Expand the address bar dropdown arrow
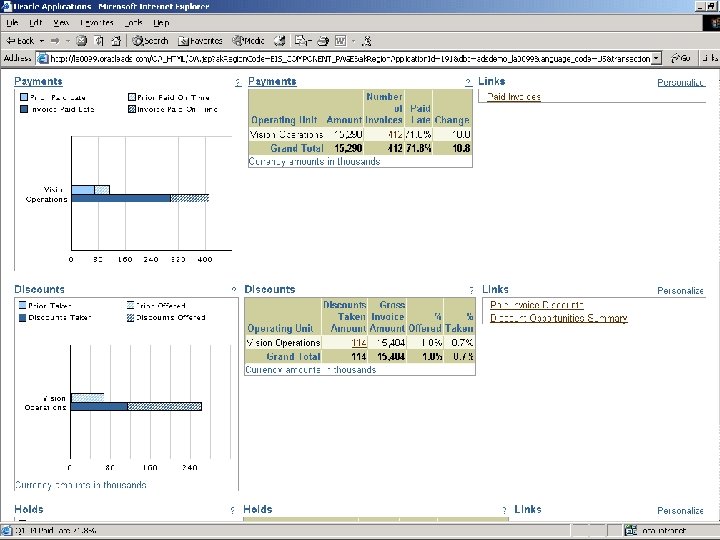The width and height of the screenshot is (720, 540). 657,58
